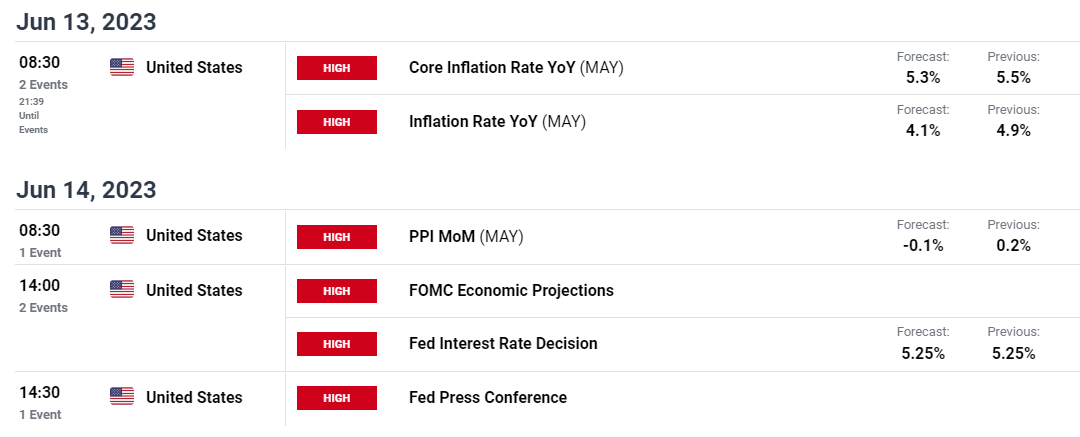Click the HIGH badge for Fed Press Conference

pyautogui.click(x=337, y=398)
